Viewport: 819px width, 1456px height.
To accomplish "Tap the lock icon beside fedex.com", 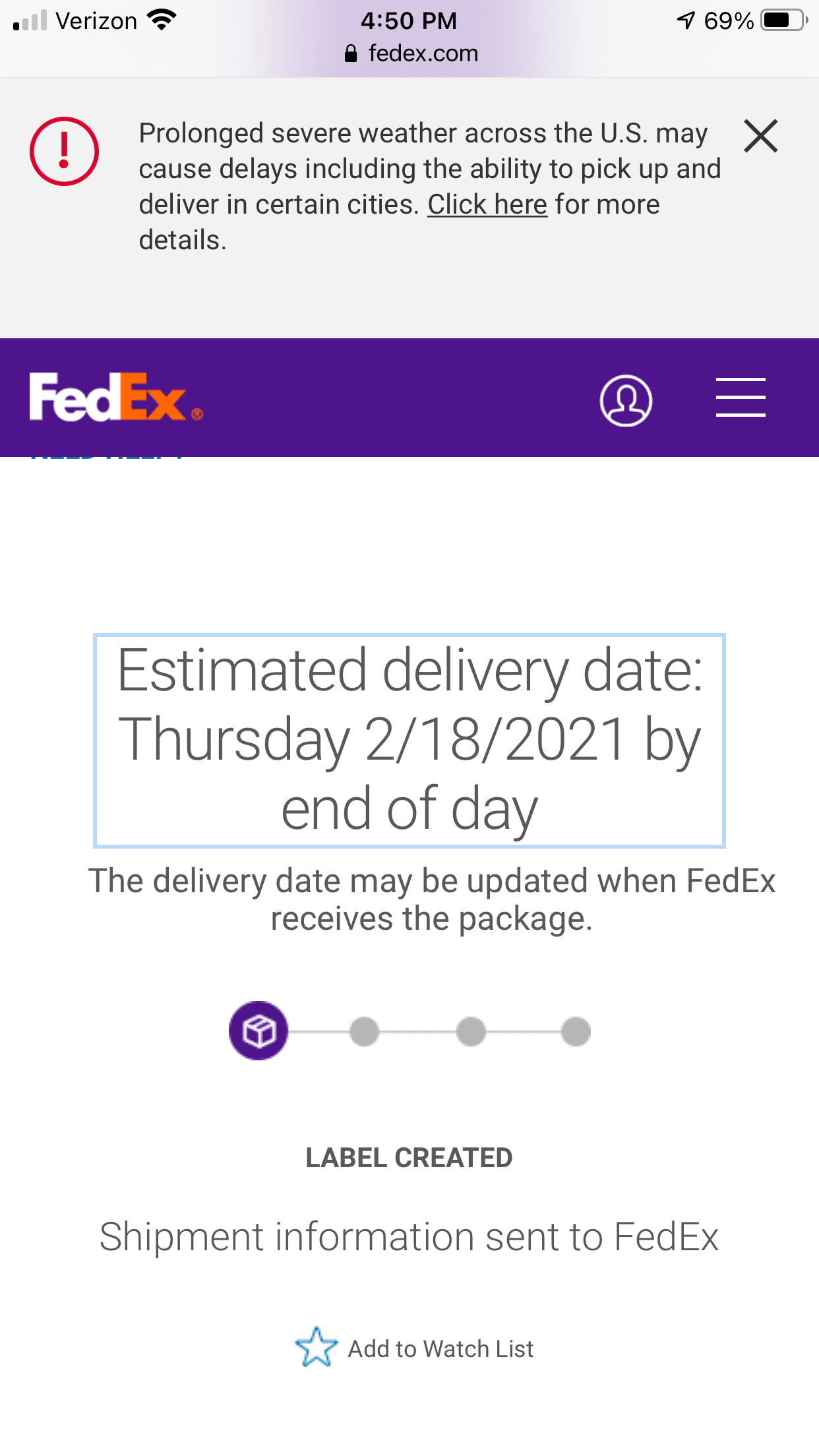I will (351, 54).
